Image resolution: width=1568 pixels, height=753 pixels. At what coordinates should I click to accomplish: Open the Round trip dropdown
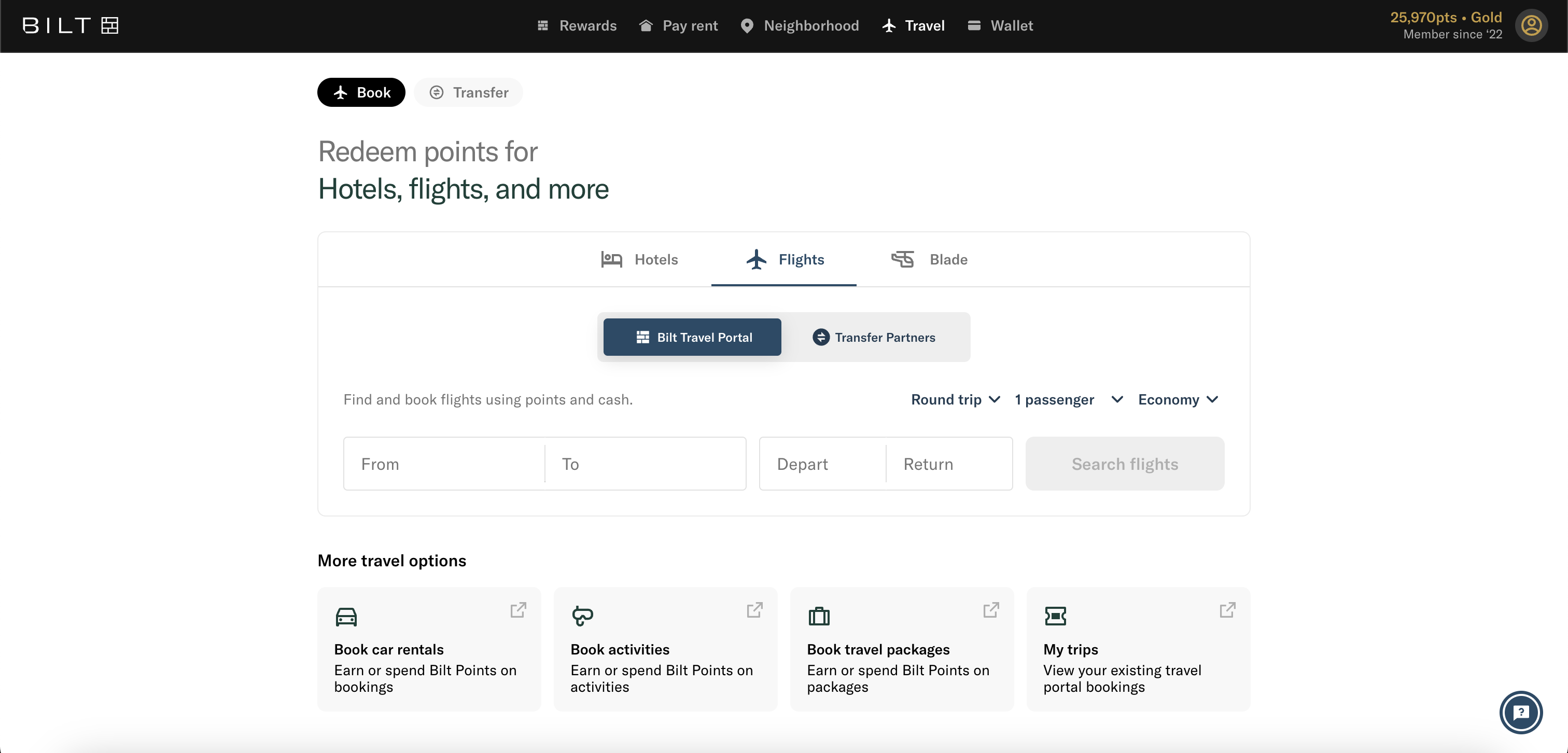coord(956,399)
